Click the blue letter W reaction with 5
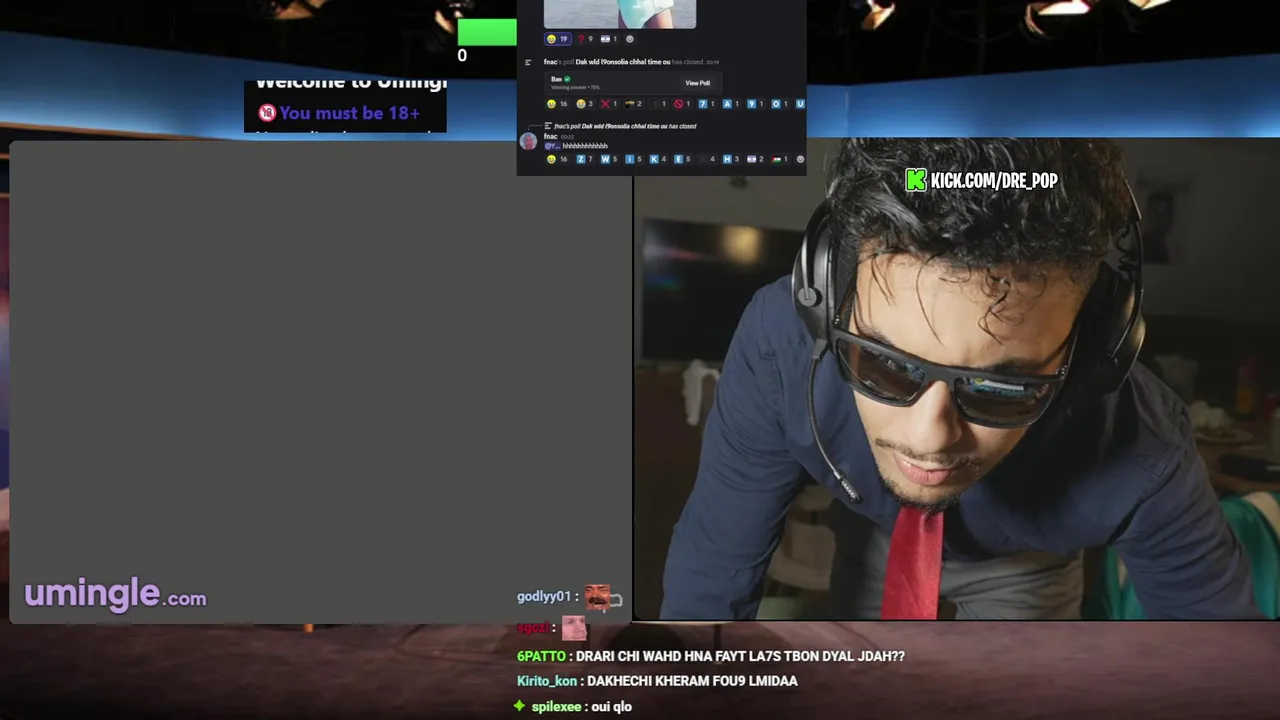The width and height of the screenshot is (1280, 720). tap(609, 159)
